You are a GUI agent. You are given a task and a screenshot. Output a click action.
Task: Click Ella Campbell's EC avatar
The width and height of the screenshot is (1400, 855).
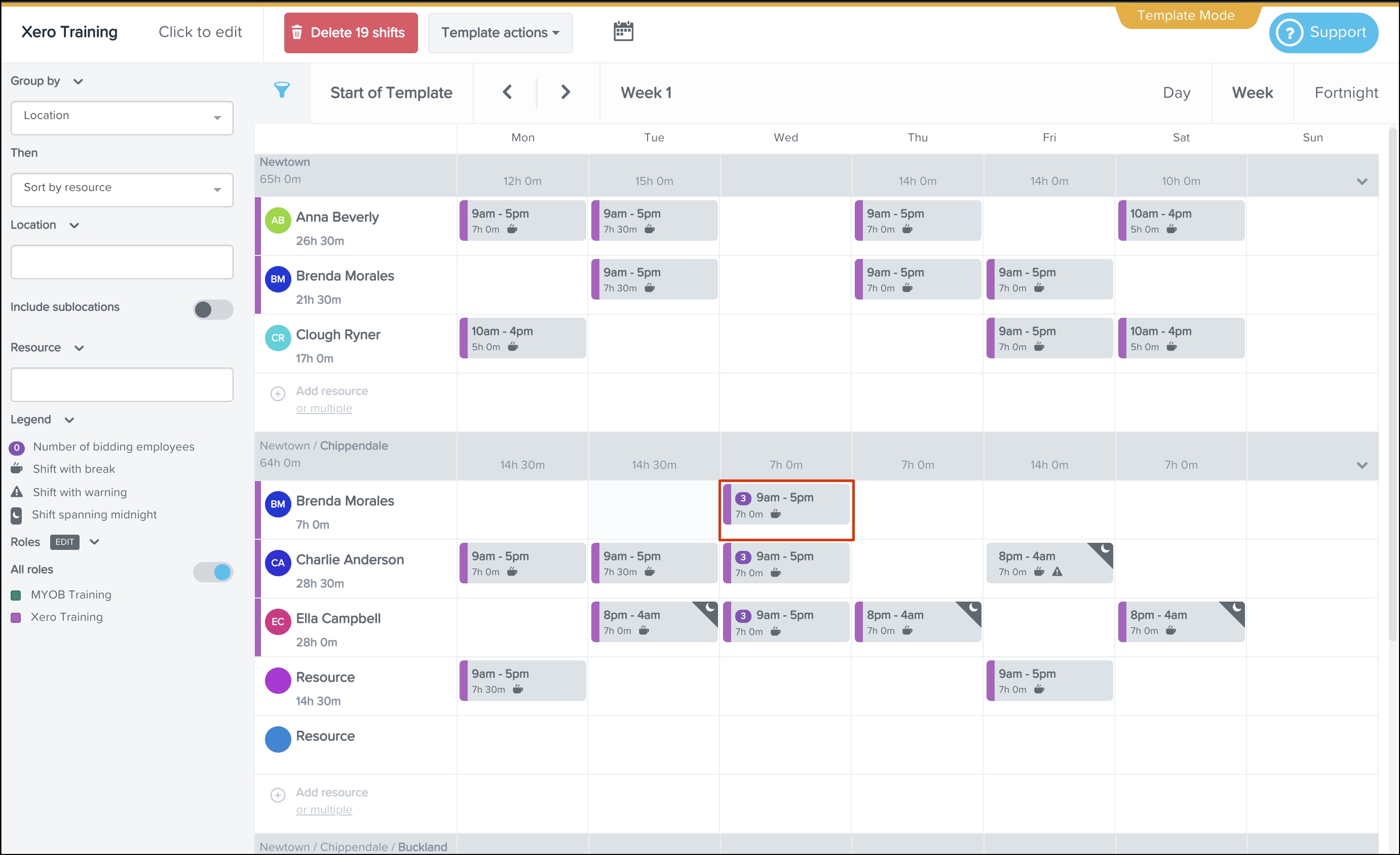click(278, 621)
